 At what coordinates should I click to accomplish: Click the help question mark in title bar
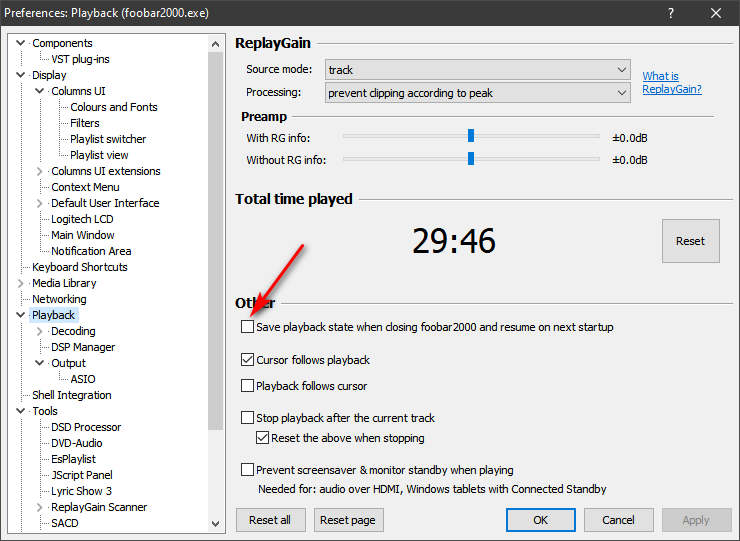(671, 13)
